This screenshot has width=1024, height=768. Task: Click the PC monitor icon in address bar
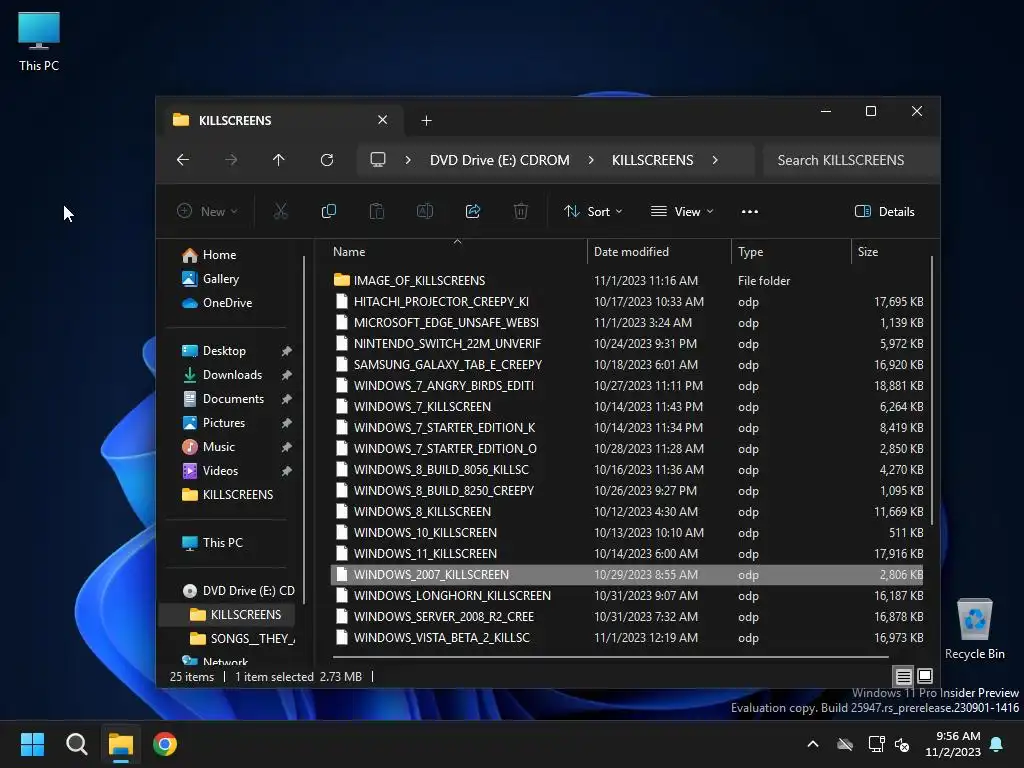click(x=377, y=160)
